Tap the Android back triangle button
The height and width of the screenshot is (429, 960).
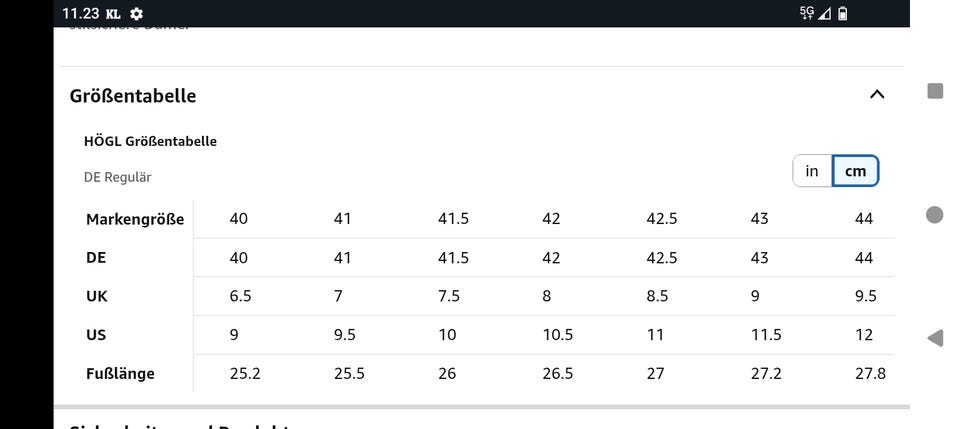point(935,338)
